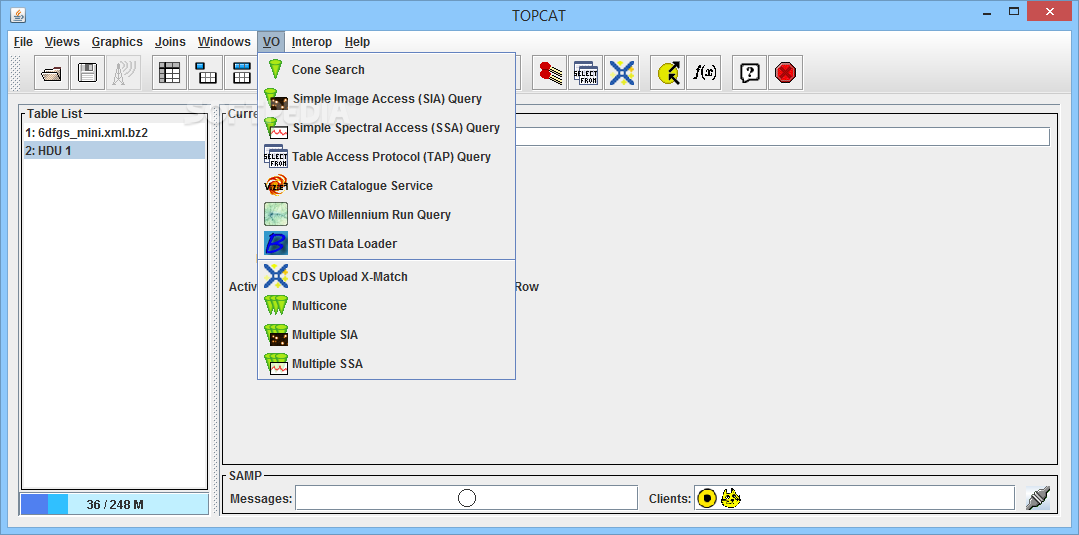Image resolution: width=1079 pixels, height=535 pixels.
Task: Open the File menu
Action: (23, 42)
